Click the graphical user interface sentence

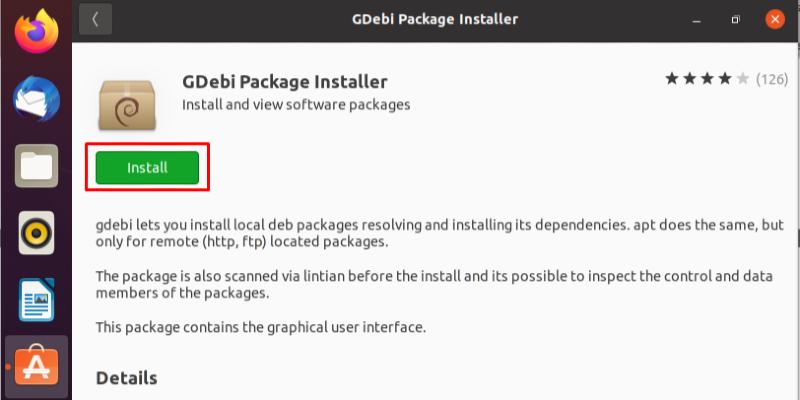point(275,327)
